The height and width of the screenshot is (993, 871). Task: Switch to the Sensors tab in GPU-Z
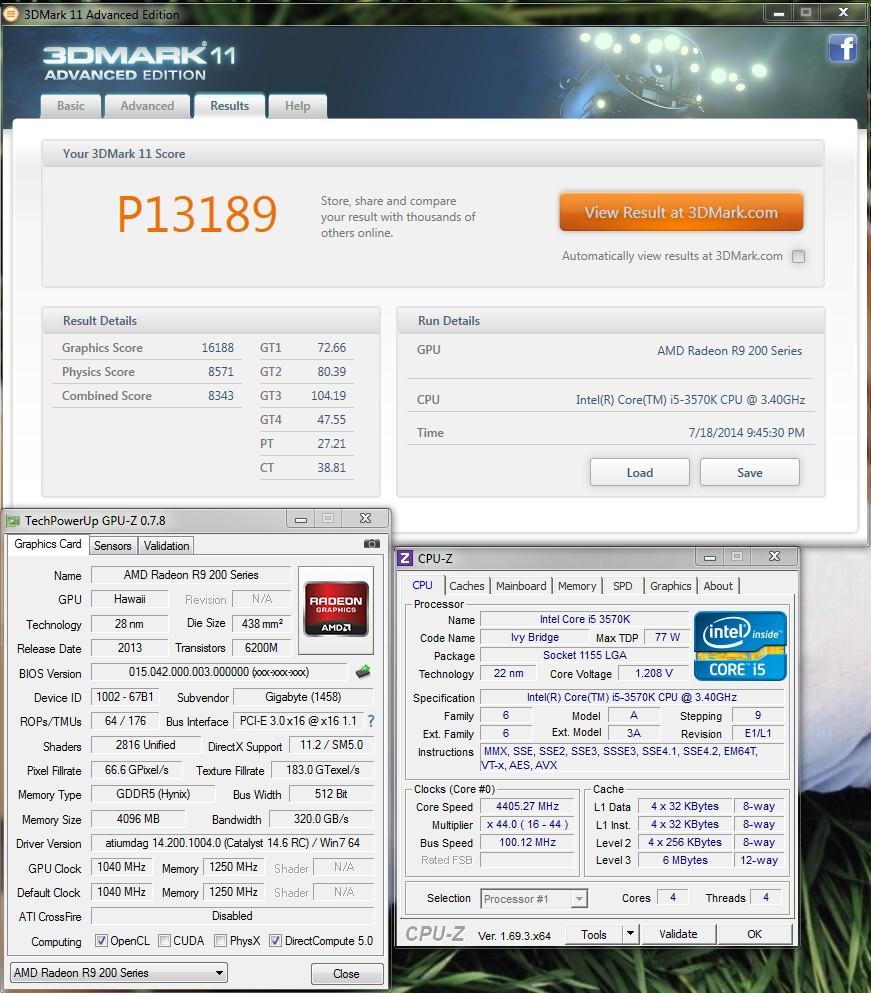(x=113, y=545)
